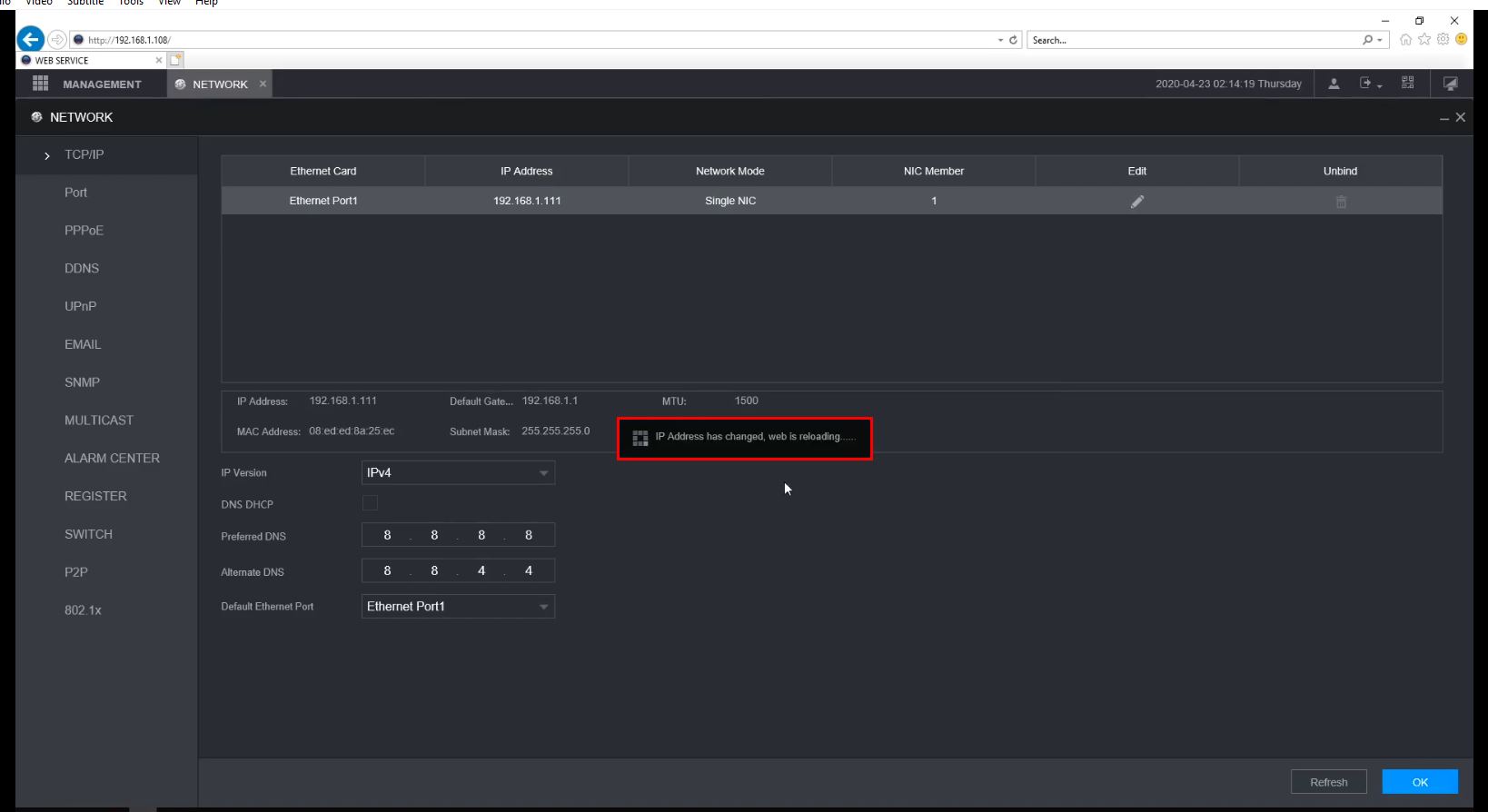The height and width of the screenshot is (812, 1488).
Task: Click the NIC Member column header
Action: coord(934,171)
